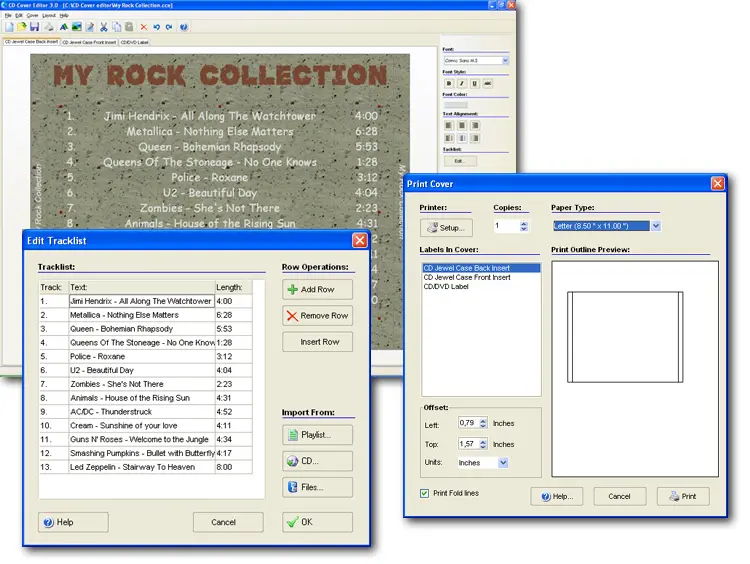The width and height of the screenshot is (750, 564).
Task: Click the red Delete X toolbar icon
Action: click(143, 27)
